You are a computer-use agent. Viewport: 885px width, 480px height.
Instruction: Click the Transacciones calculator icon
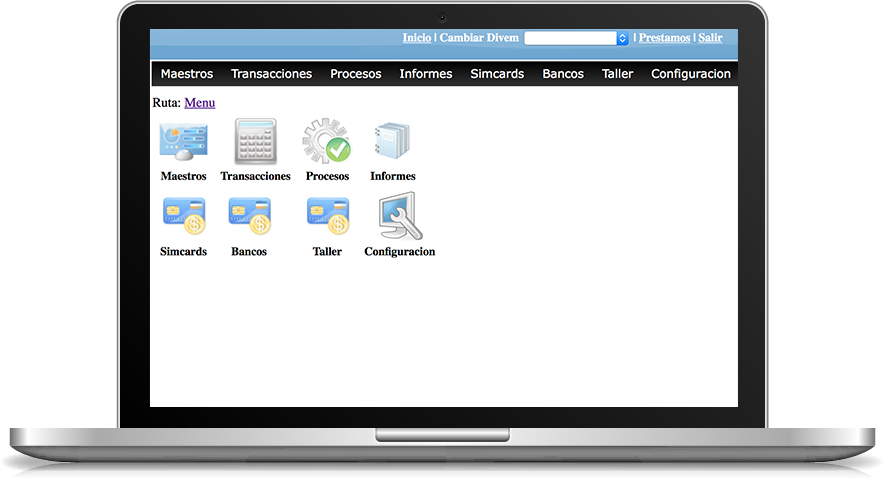[x=256, y=142]
